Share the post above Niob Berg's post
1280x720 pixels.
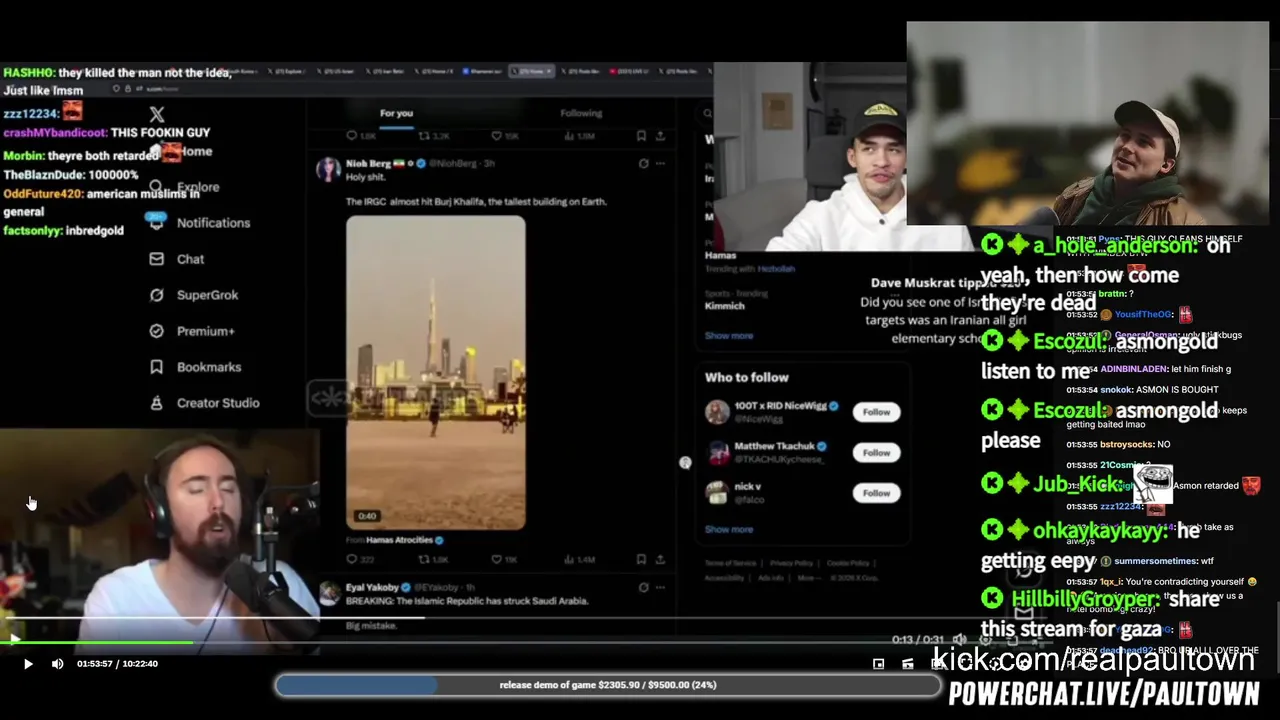click(x=661, y=135)
